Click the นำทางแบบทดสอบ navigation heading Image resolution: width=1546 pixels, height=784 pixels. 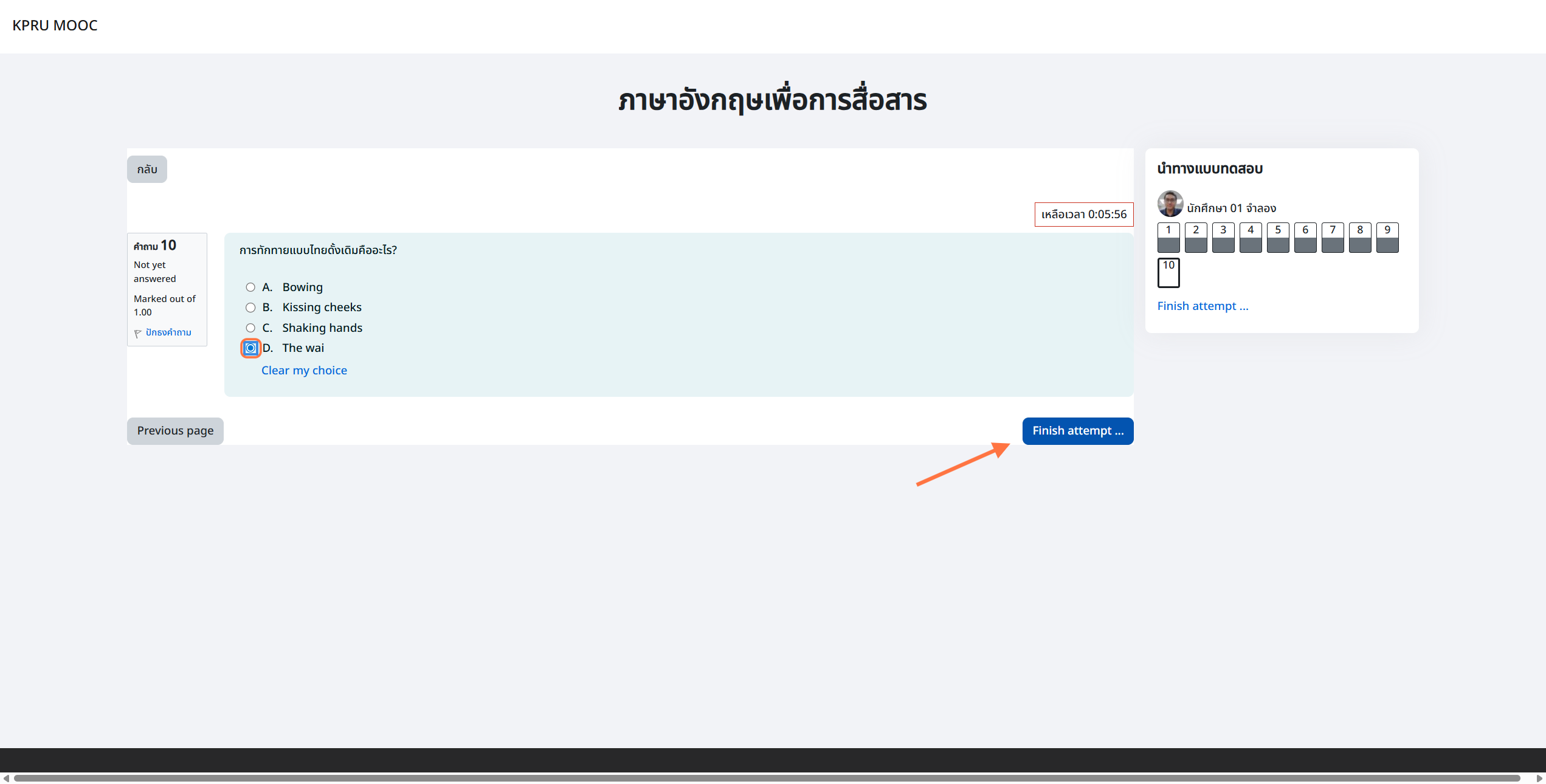coord(1210,169)
